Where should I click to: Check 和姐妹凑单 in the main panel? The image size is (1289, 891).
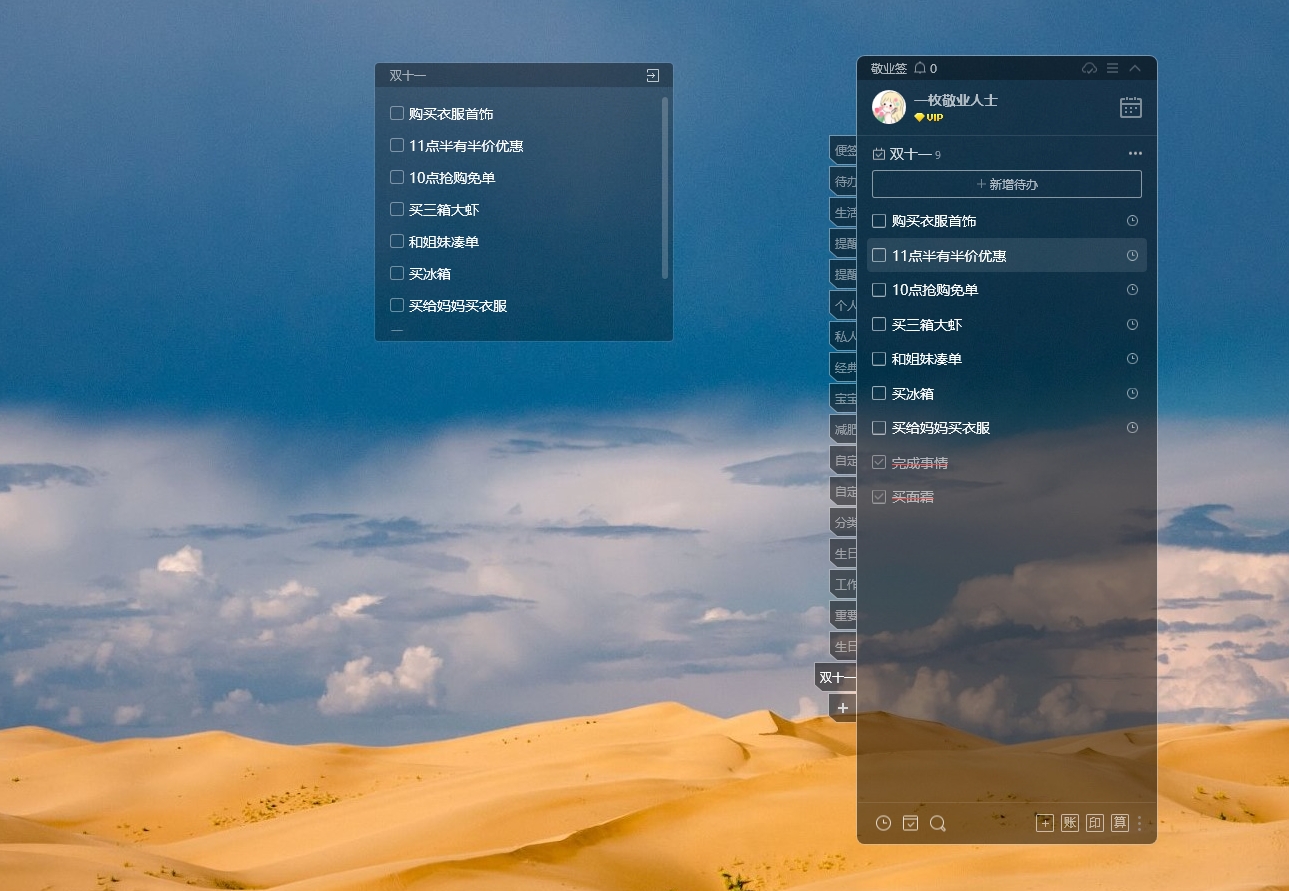[879, 359]
